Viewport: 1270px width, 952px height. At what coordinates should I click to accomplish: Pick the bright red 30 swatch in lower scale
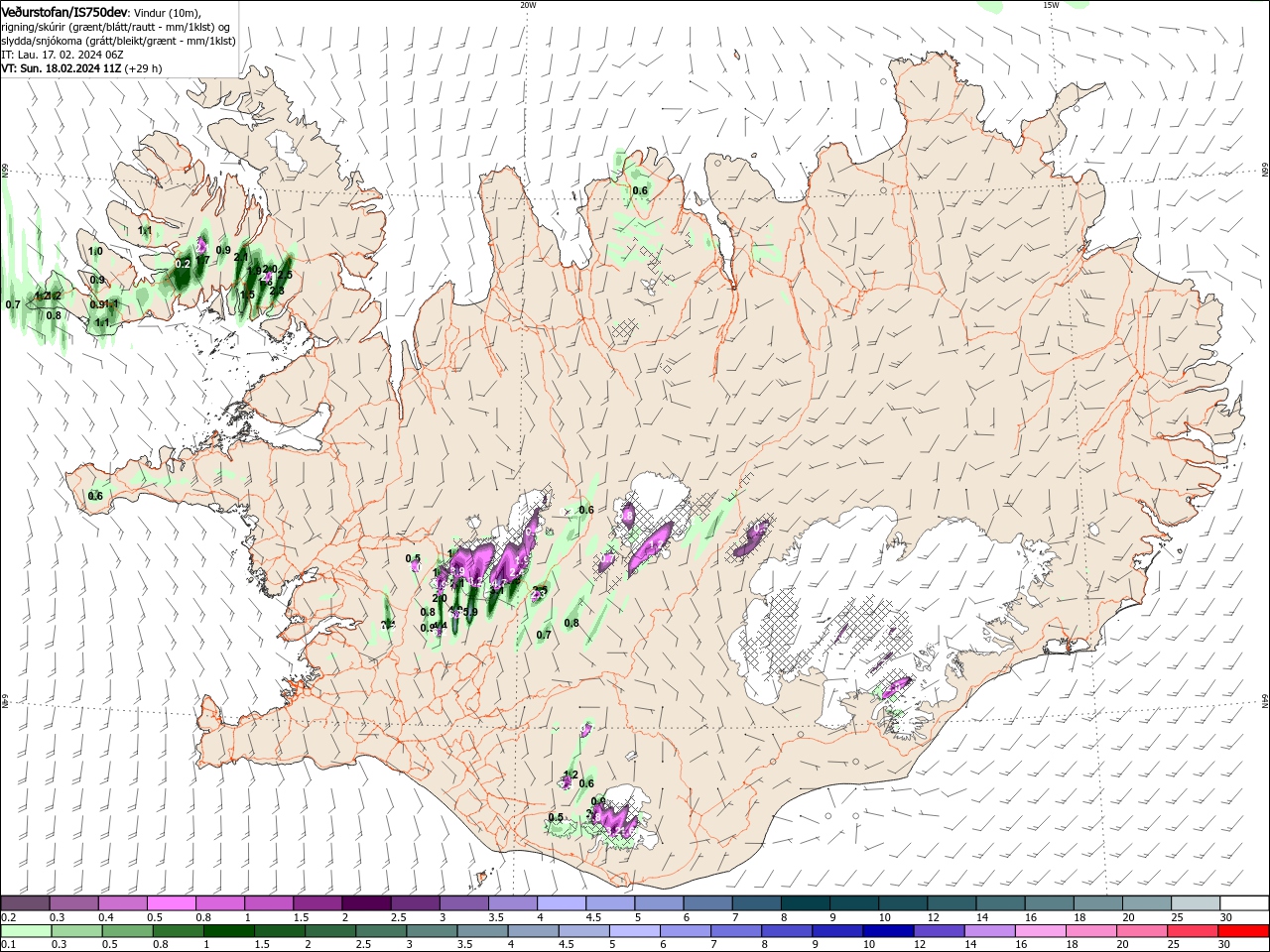pos(1243,931)
